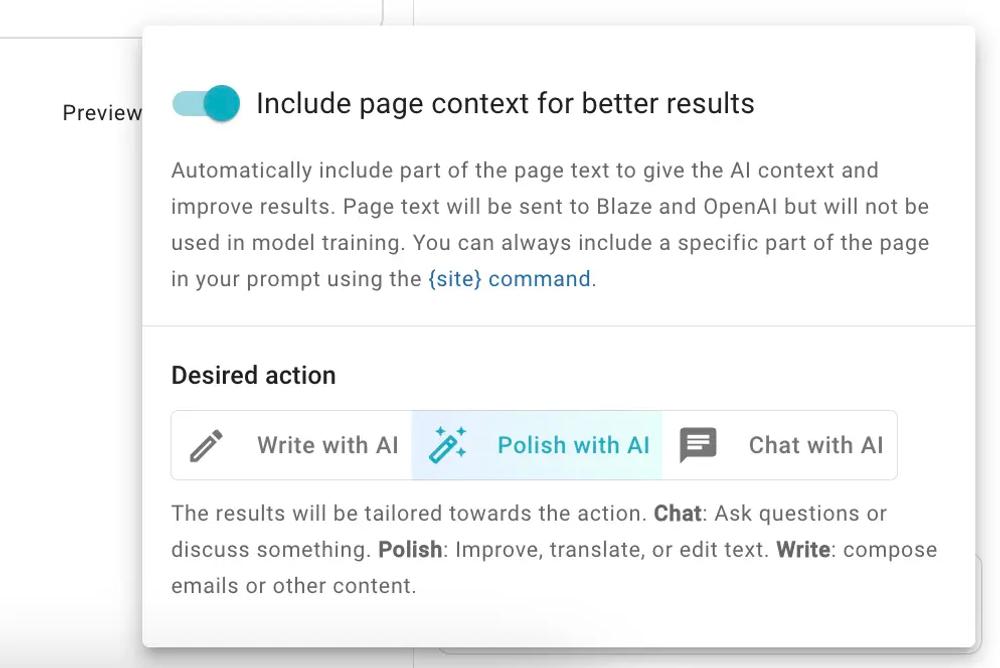Toggle the Include page context switch
The image size is (1000, 668).
(x=207, y=103)
